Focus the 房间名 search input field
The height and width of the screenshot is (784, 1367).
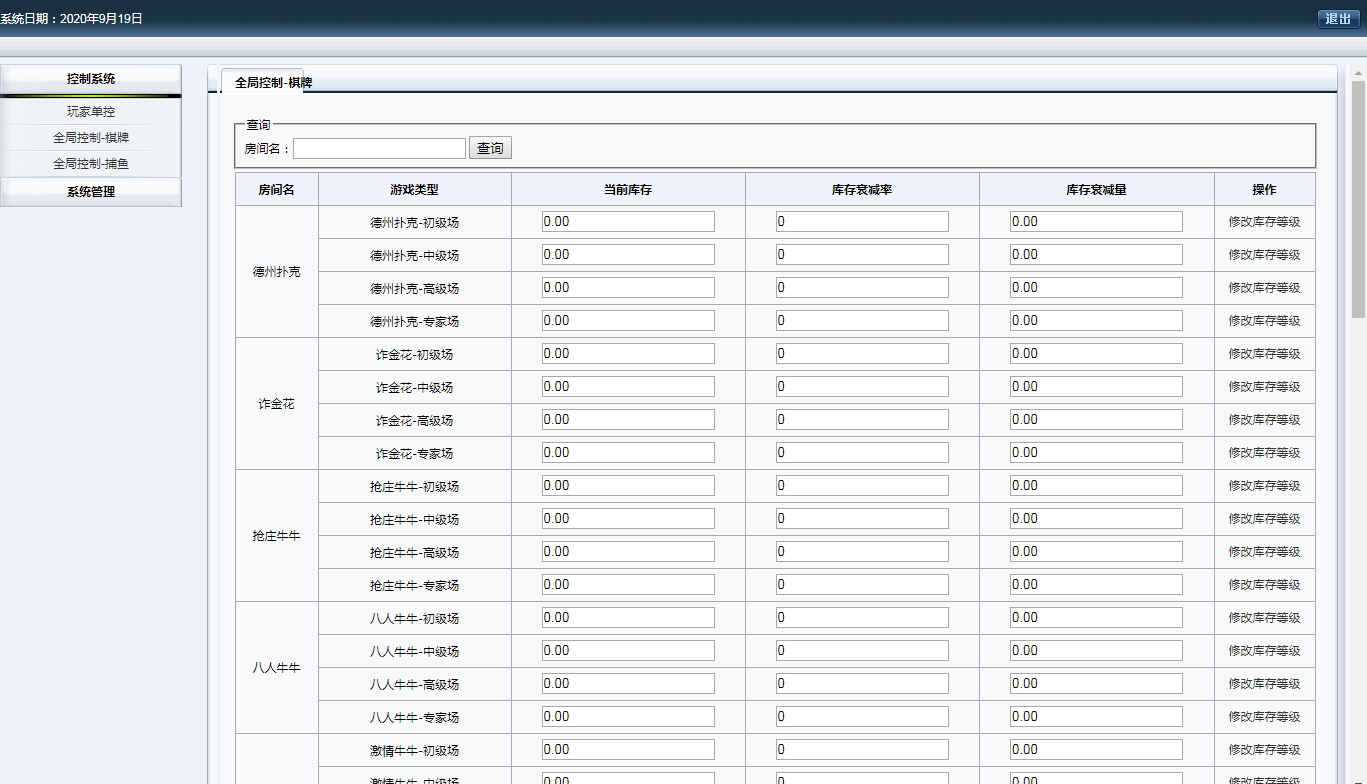point(379,149)
